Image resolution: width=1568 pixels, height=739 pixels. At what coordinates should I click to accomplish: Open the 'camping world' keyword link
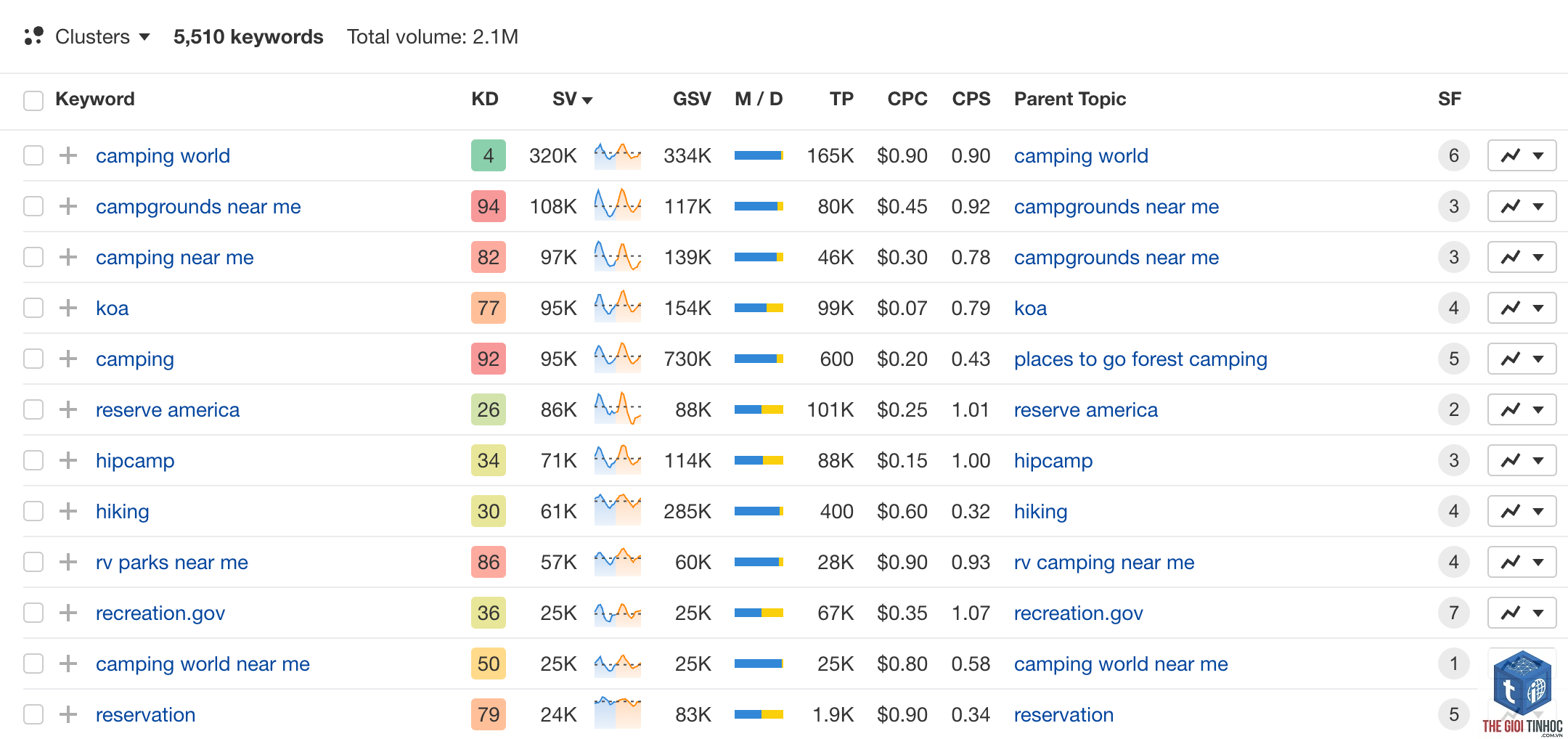(x=163, y=155)
